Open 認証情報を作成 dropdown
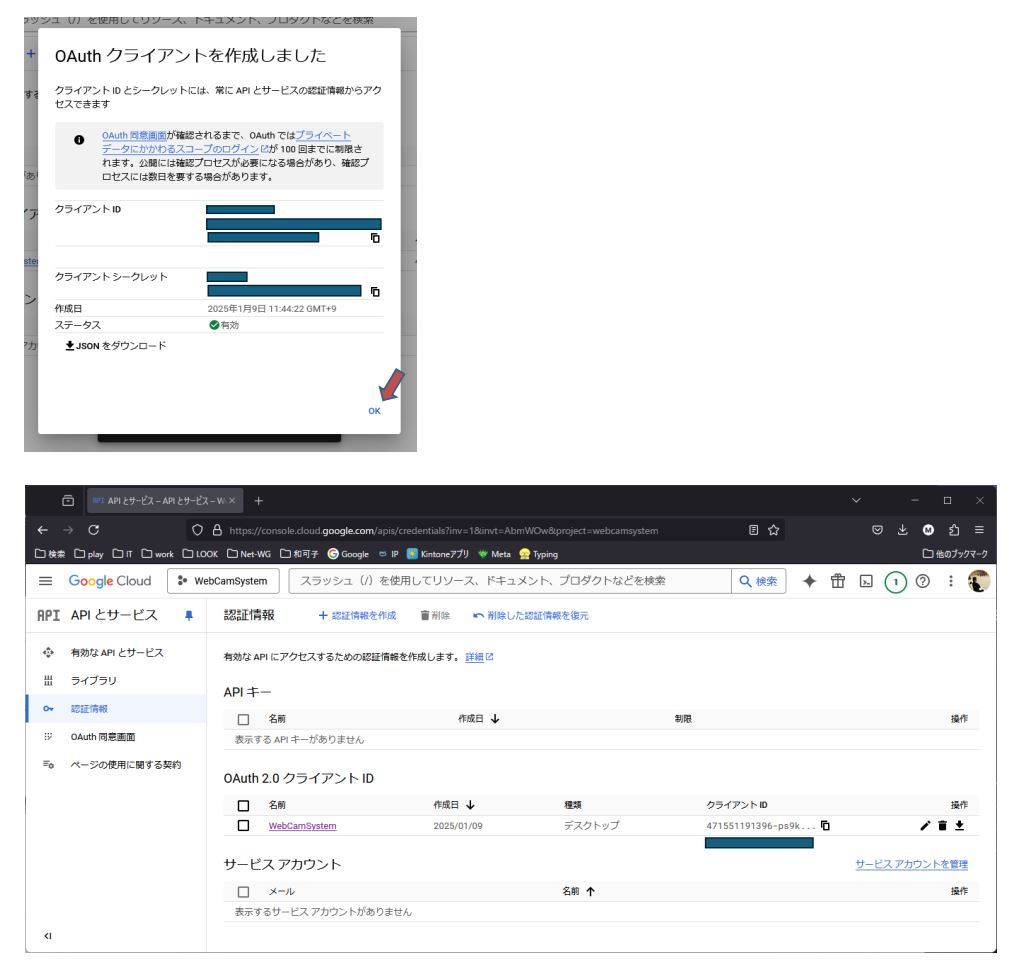This screenshot has width=1024, height=973. coord(357,615)
